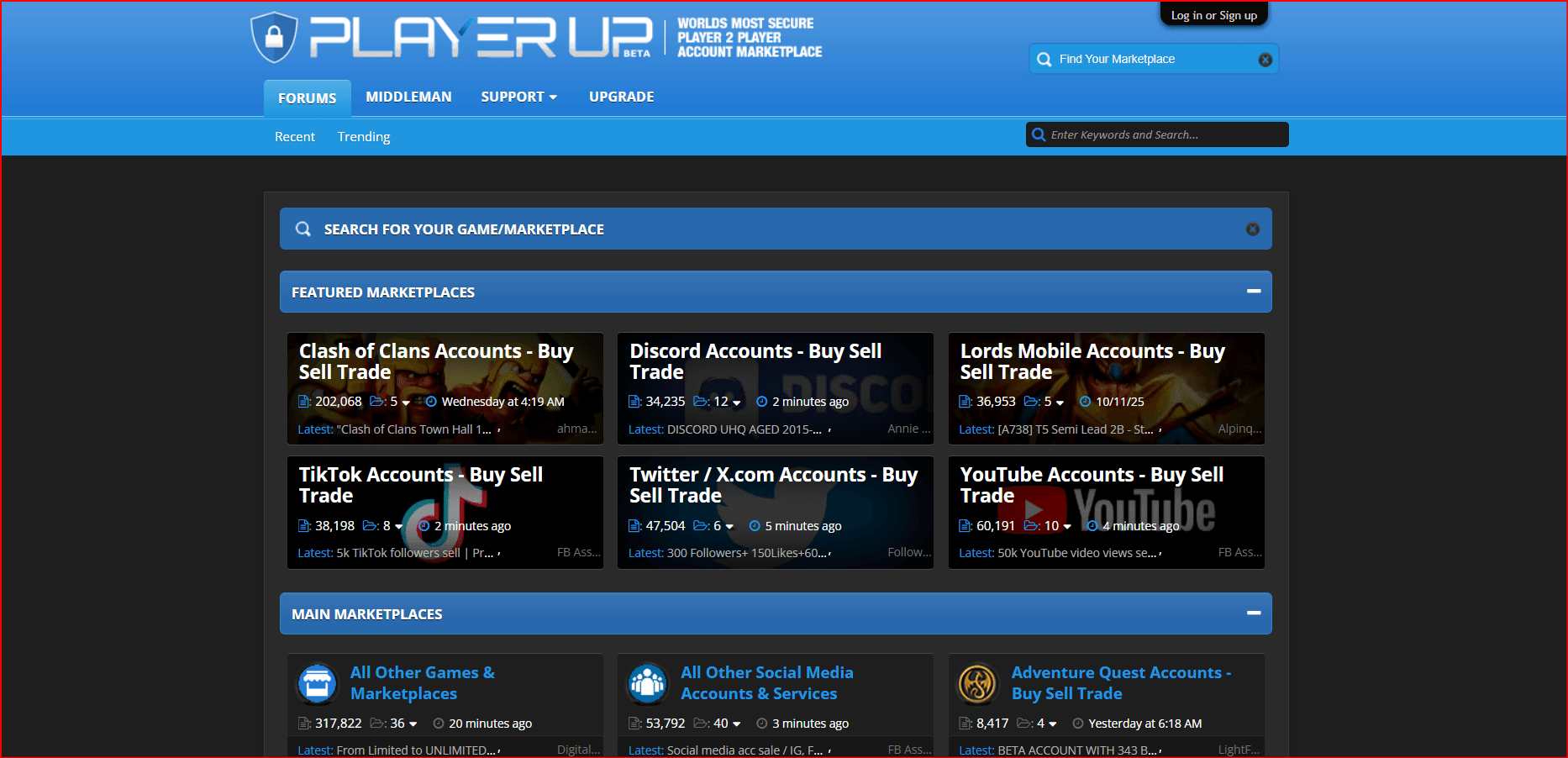Click the All Other Games & Marketplaces store icon

[318, 683]
